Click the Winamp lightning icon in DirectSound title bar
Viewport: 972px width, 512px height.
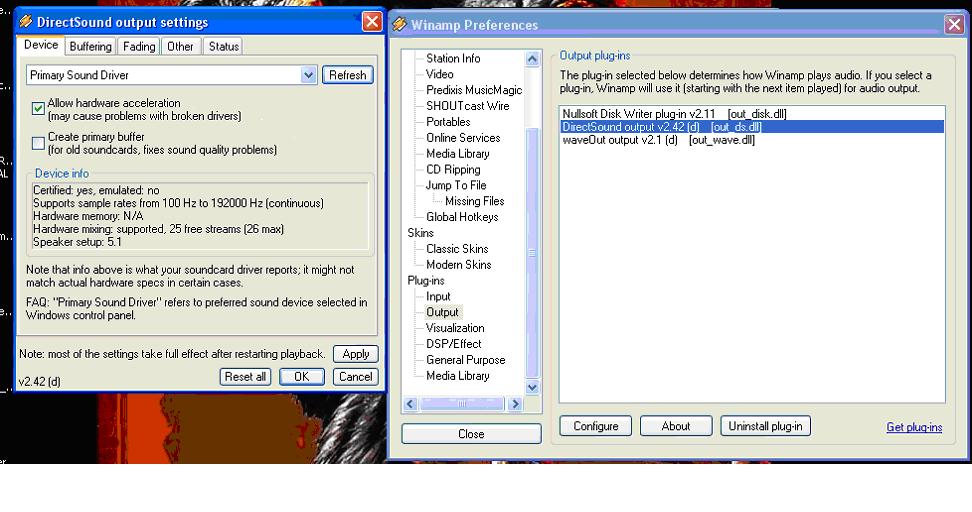(x=25, y=22)
